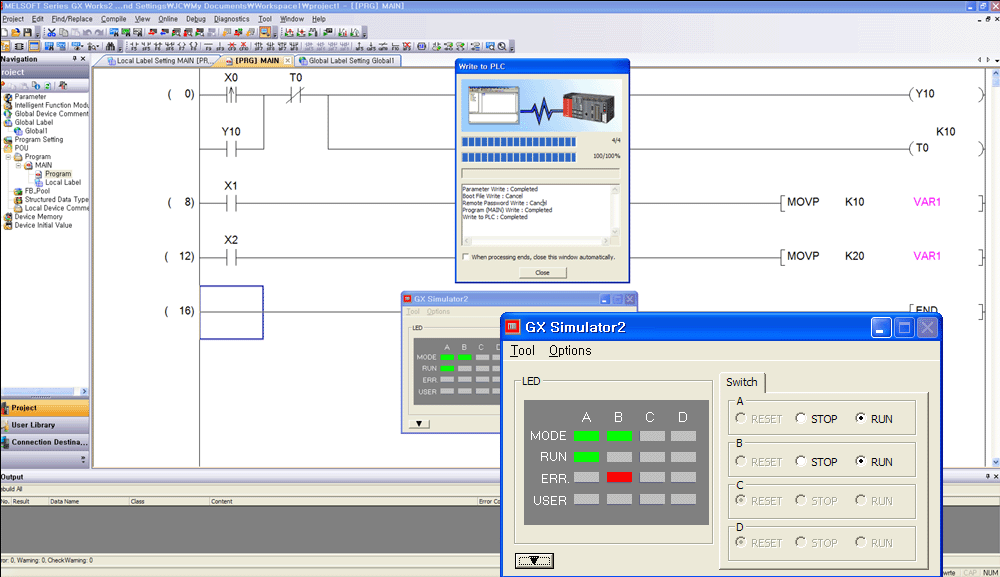
Task: Click the Zoom magnifier toolbar icon
Action: point(502,47)
